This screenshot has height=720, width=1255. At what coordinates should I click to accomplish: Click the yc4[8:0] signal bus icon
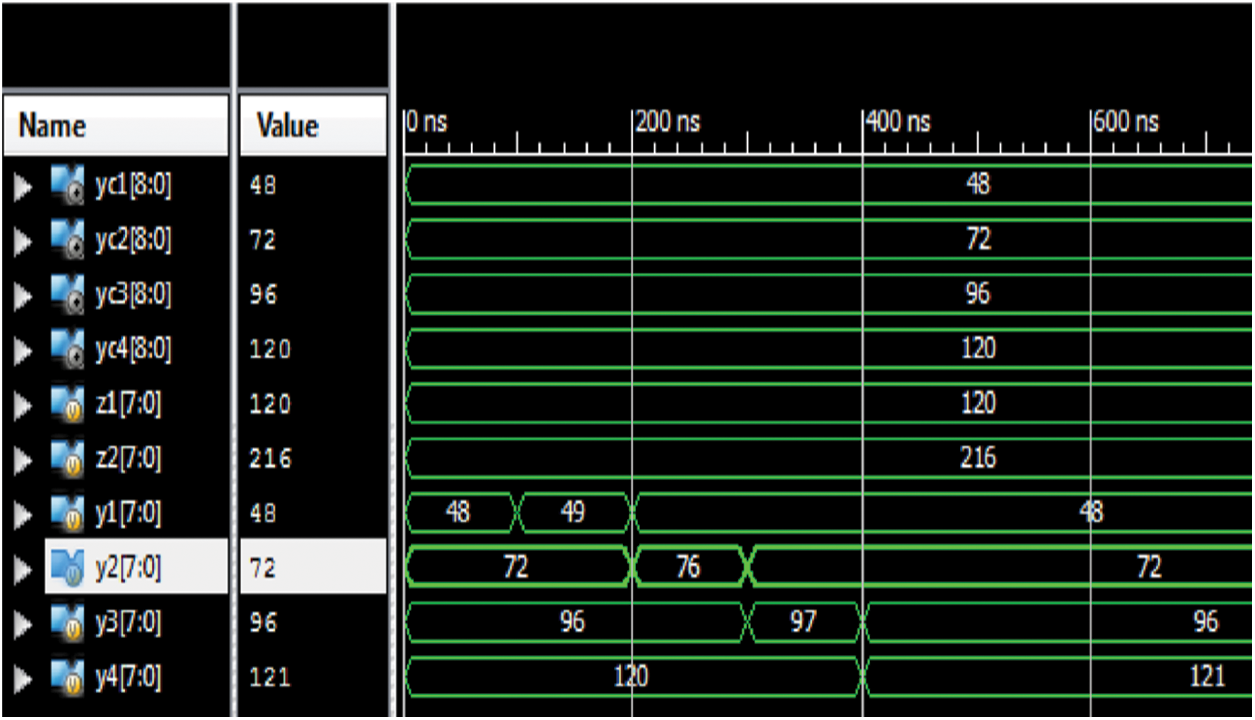[x=67, y=350]
